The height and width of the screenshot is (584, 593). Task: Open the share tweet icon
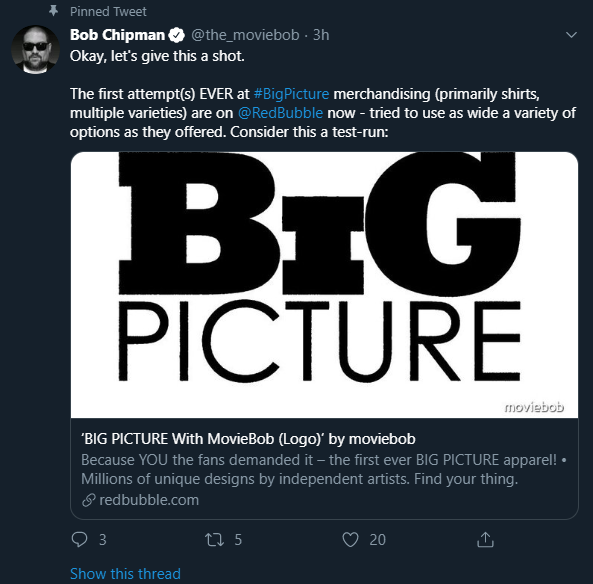coord(485,539)
